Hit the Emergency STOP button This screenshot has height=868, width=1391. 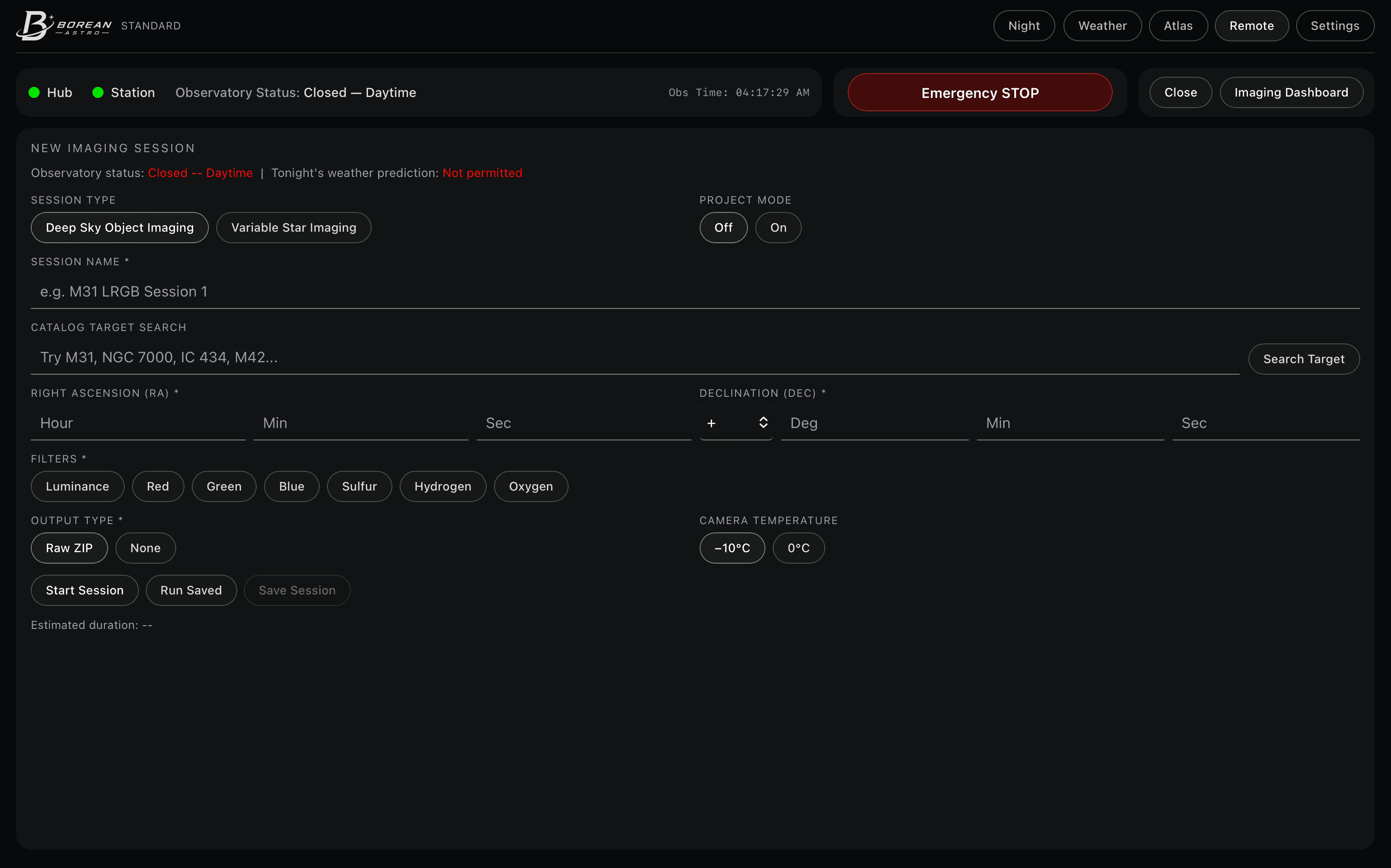pyautogui.click(x=979, y=92)
